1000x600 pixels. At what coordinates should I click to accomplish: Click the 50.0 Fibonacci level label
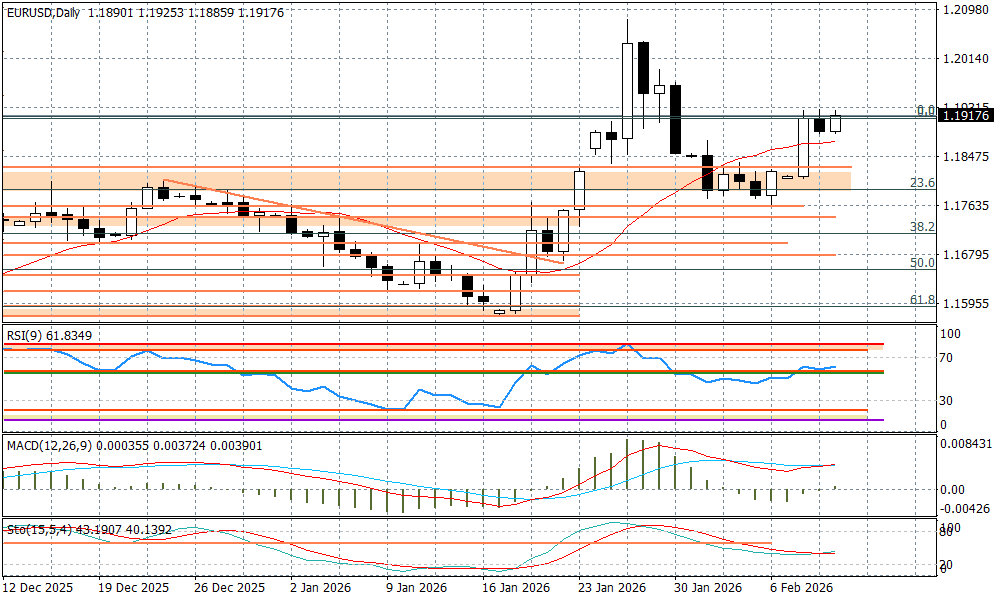921,263
